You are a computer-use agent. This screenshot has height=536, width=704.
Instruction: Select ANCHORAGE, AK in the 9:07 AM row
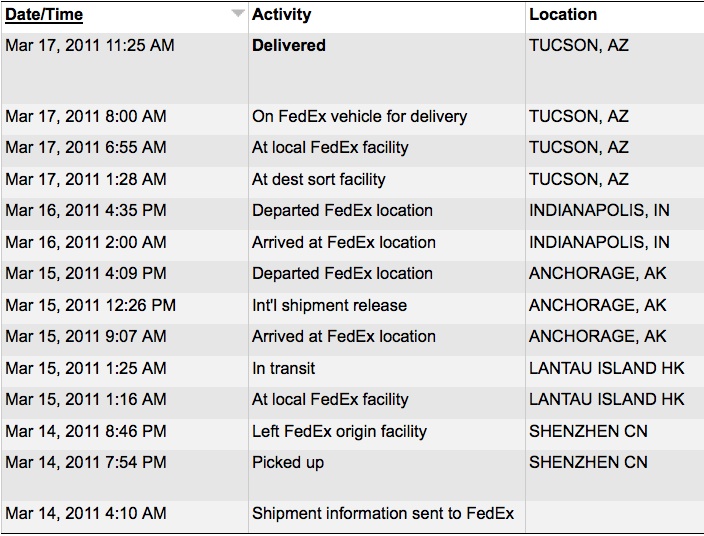pos(597,337)
